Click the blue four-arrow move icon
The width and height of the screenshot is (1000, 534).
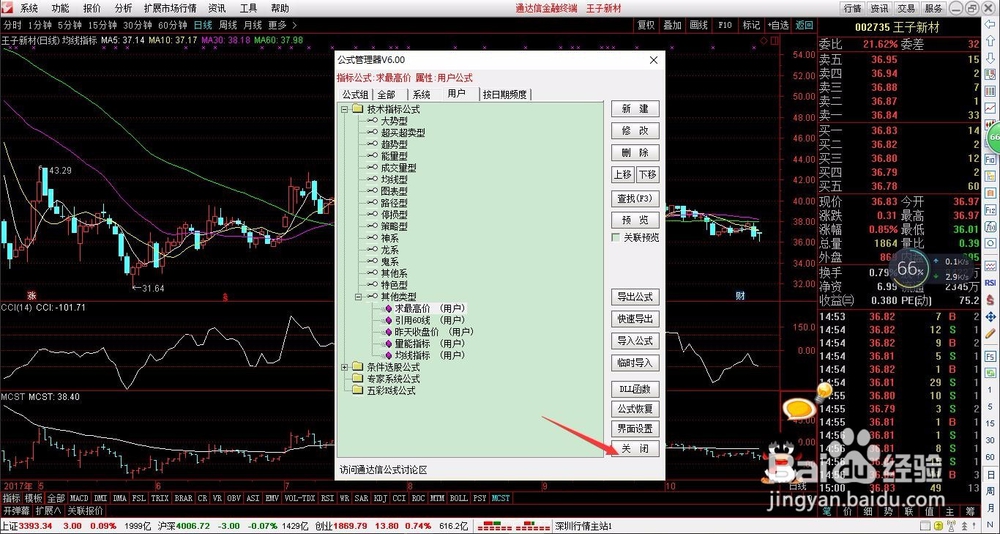point(990,317)
